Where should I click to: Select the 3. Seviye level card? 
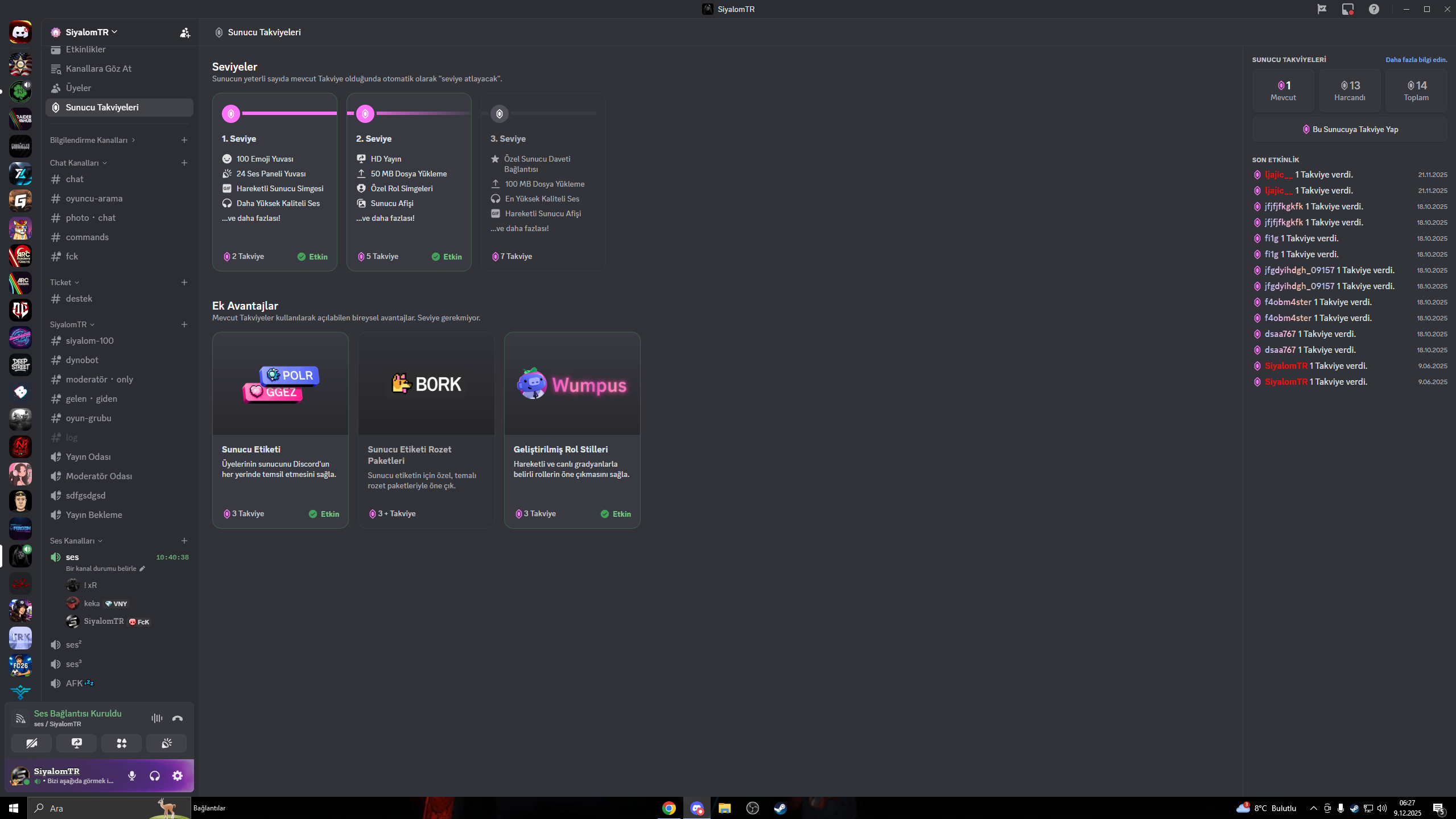tap(543, 182)
